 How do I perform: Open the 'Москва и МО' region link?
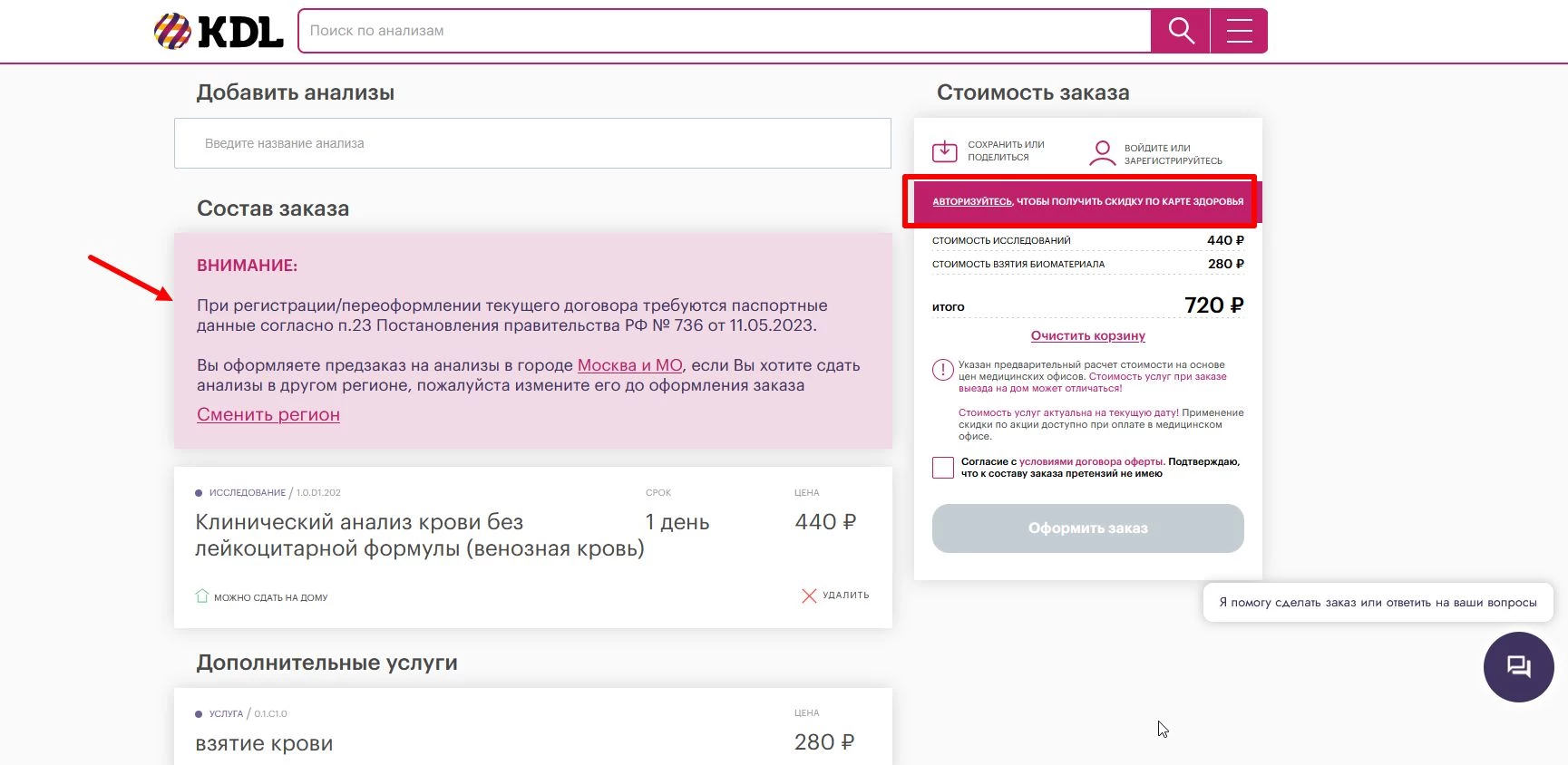pos(629,365)
